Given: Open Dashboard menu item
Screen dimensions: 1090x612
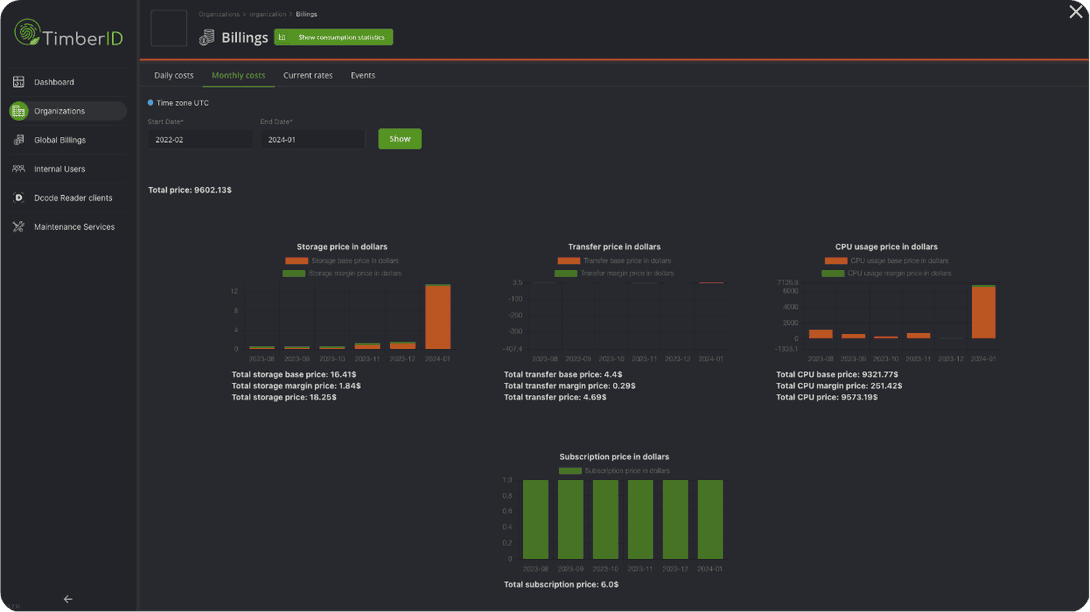Looking at the screenshot, I should point(54,82).
